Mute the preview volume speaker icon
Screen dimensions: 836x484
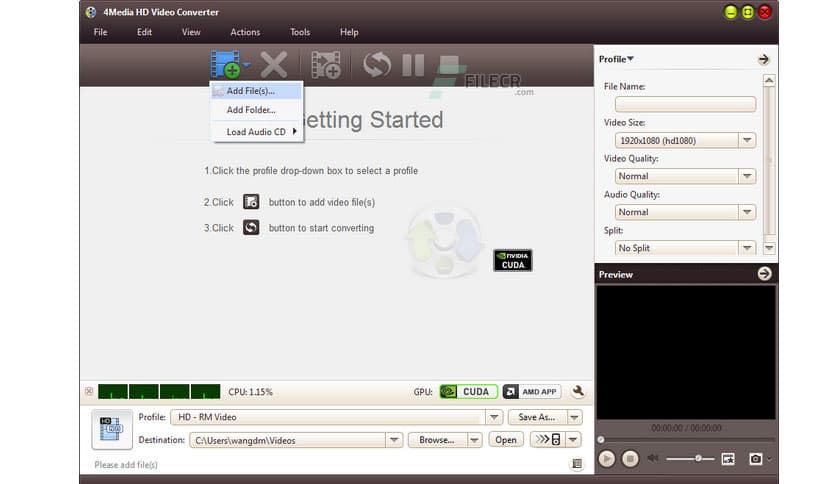tap(653, 458)
